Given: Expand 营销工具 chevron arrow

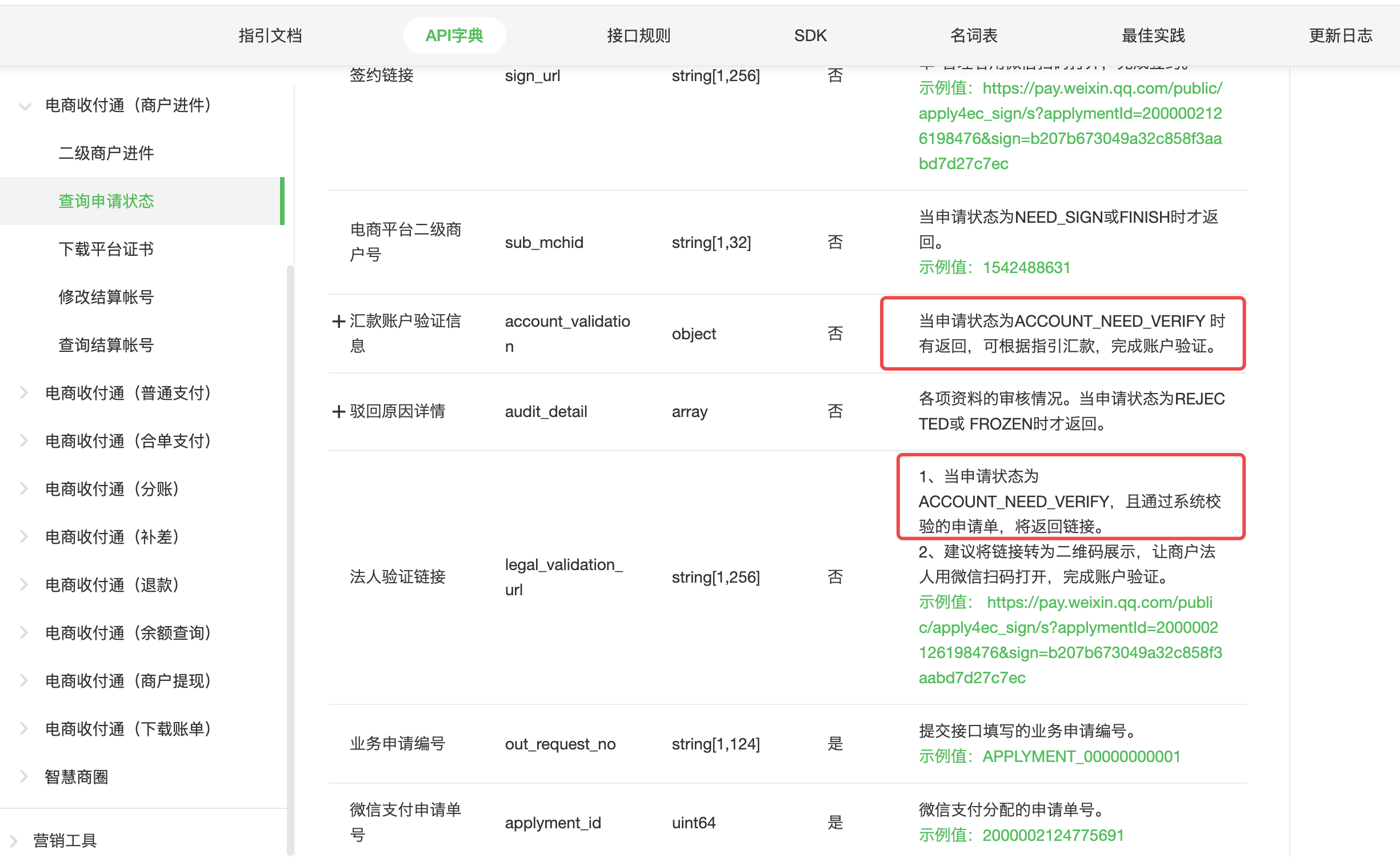Looking at the screenshot, I should (x=14, y=841).
